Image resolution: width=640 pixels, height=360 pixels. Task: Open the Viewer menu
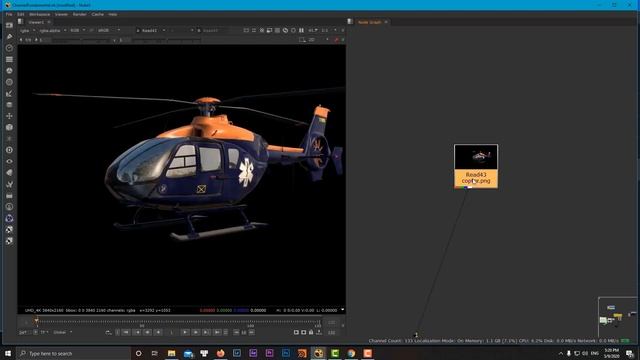61,14
